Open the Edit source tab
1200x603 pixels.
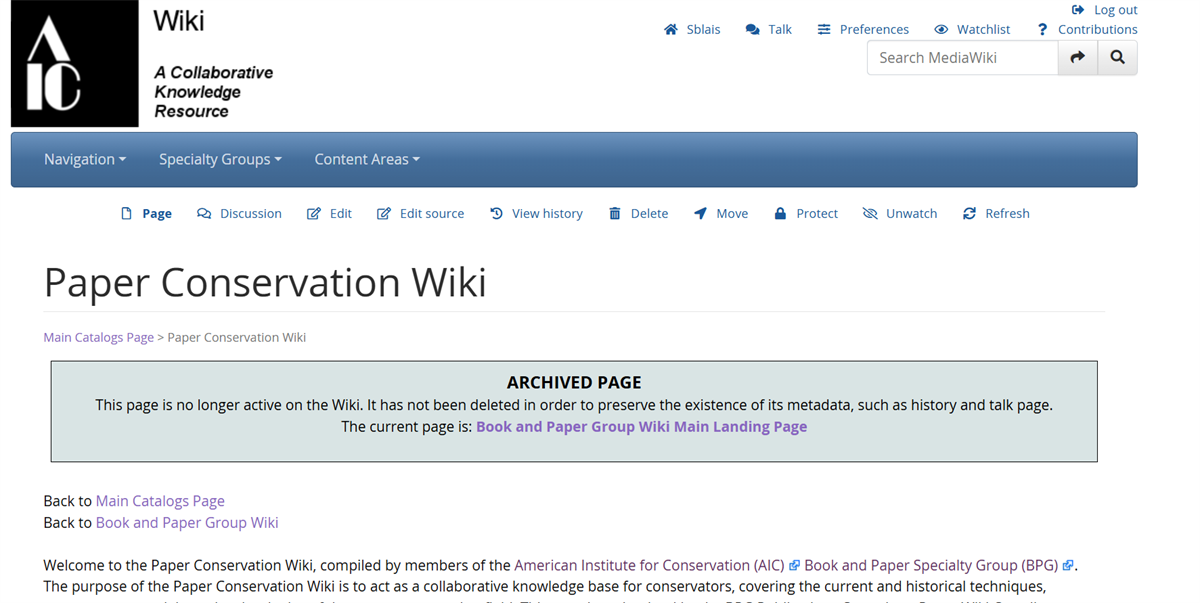(420, 213)
